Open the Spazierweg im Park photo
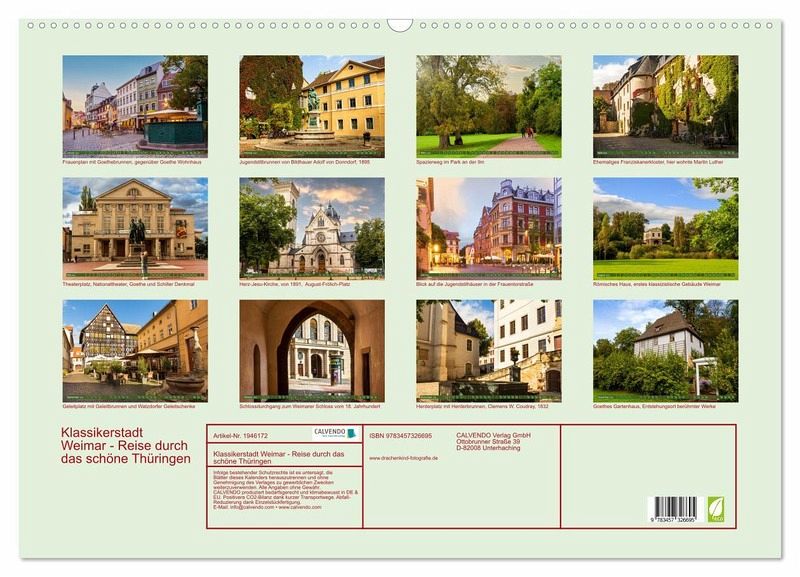Image resolution: width=800 pixels, height=577 pixels. tap(488, 106)
